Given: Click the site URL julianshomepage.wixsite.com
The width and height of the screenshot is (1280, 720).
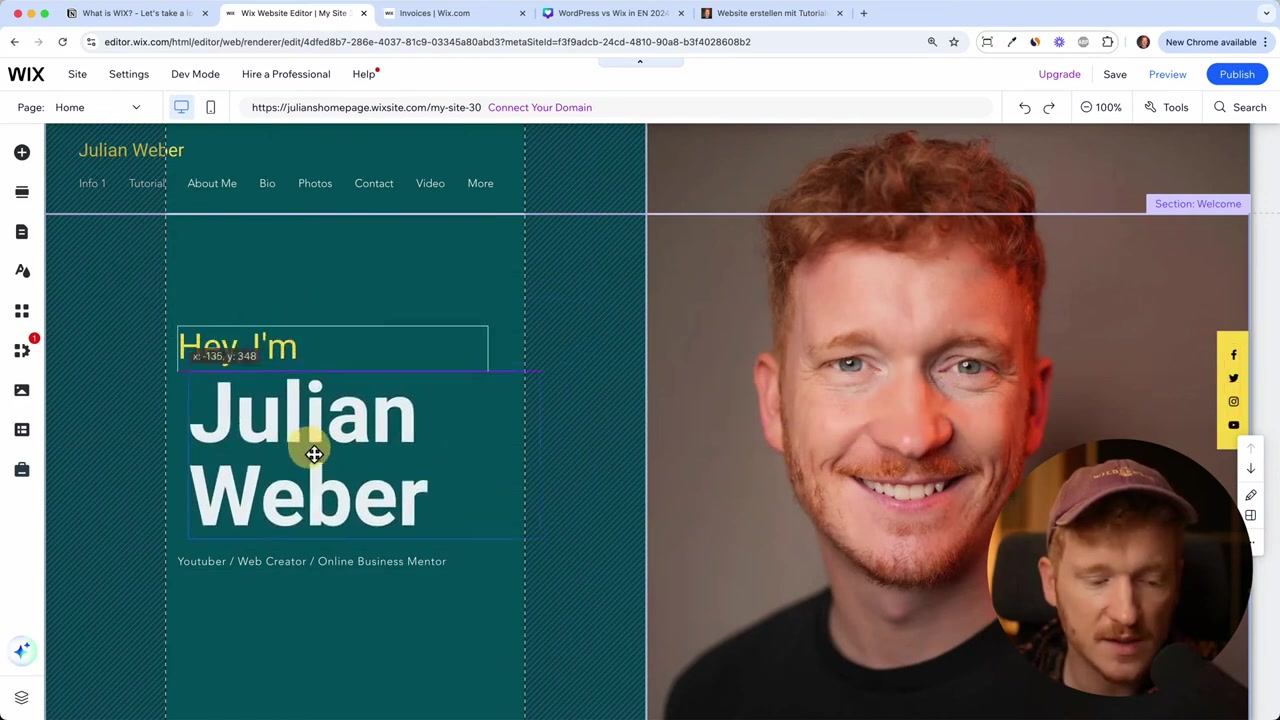Looking at the screenshot, I should [366, 107].
